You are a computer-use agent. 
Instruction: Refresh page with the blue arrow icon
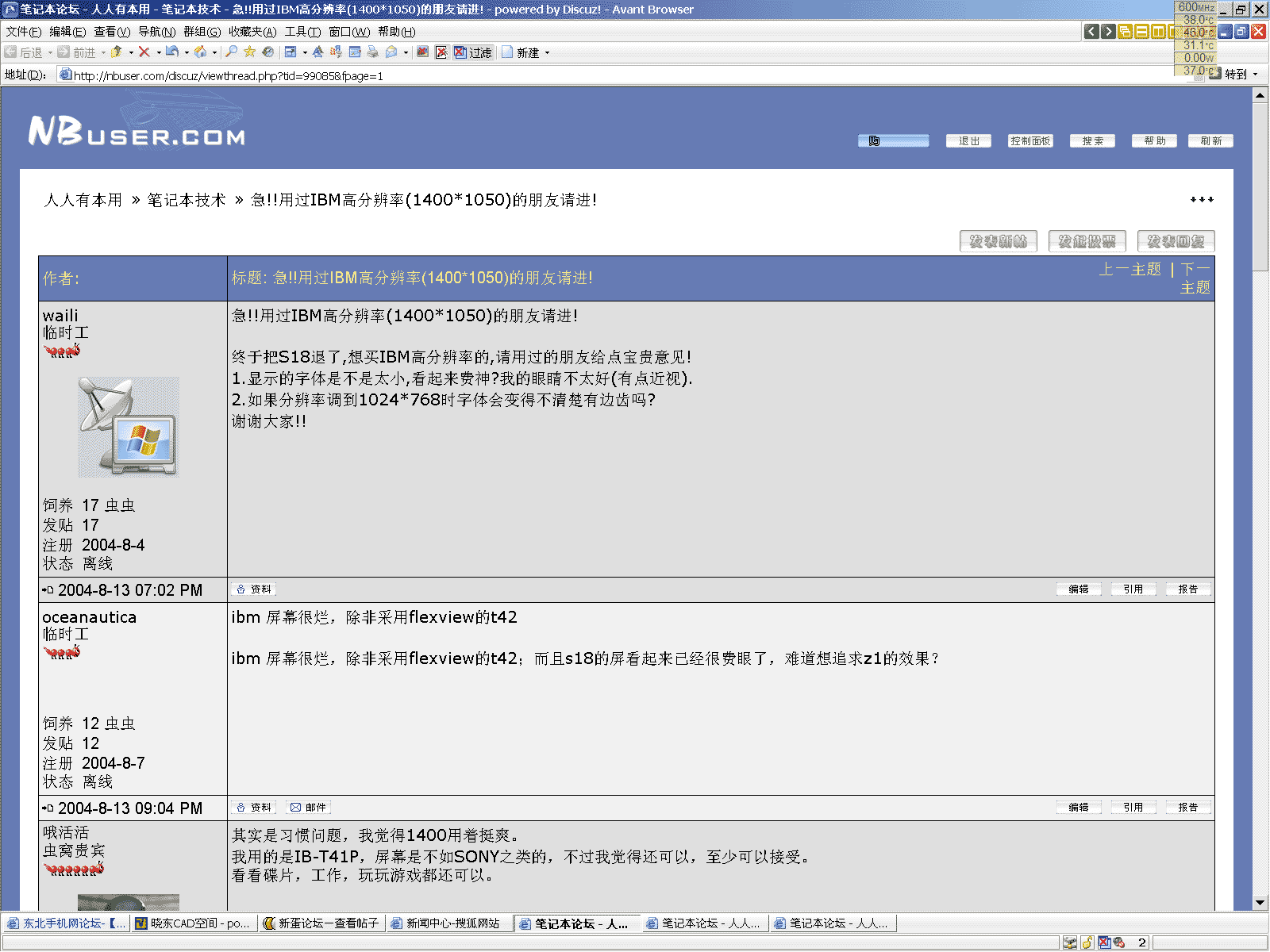point(171,52)
